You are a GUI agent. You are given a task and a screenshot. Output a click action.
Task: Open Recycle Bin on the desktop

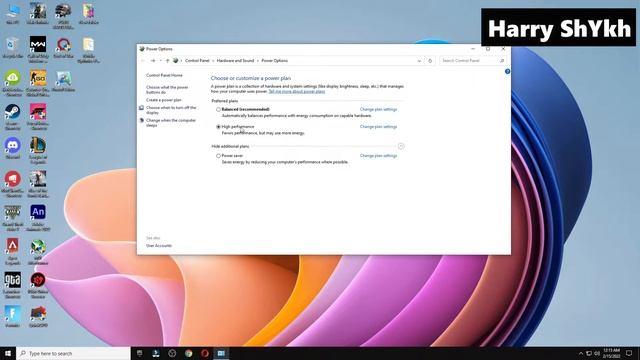[x=13, y=48]
